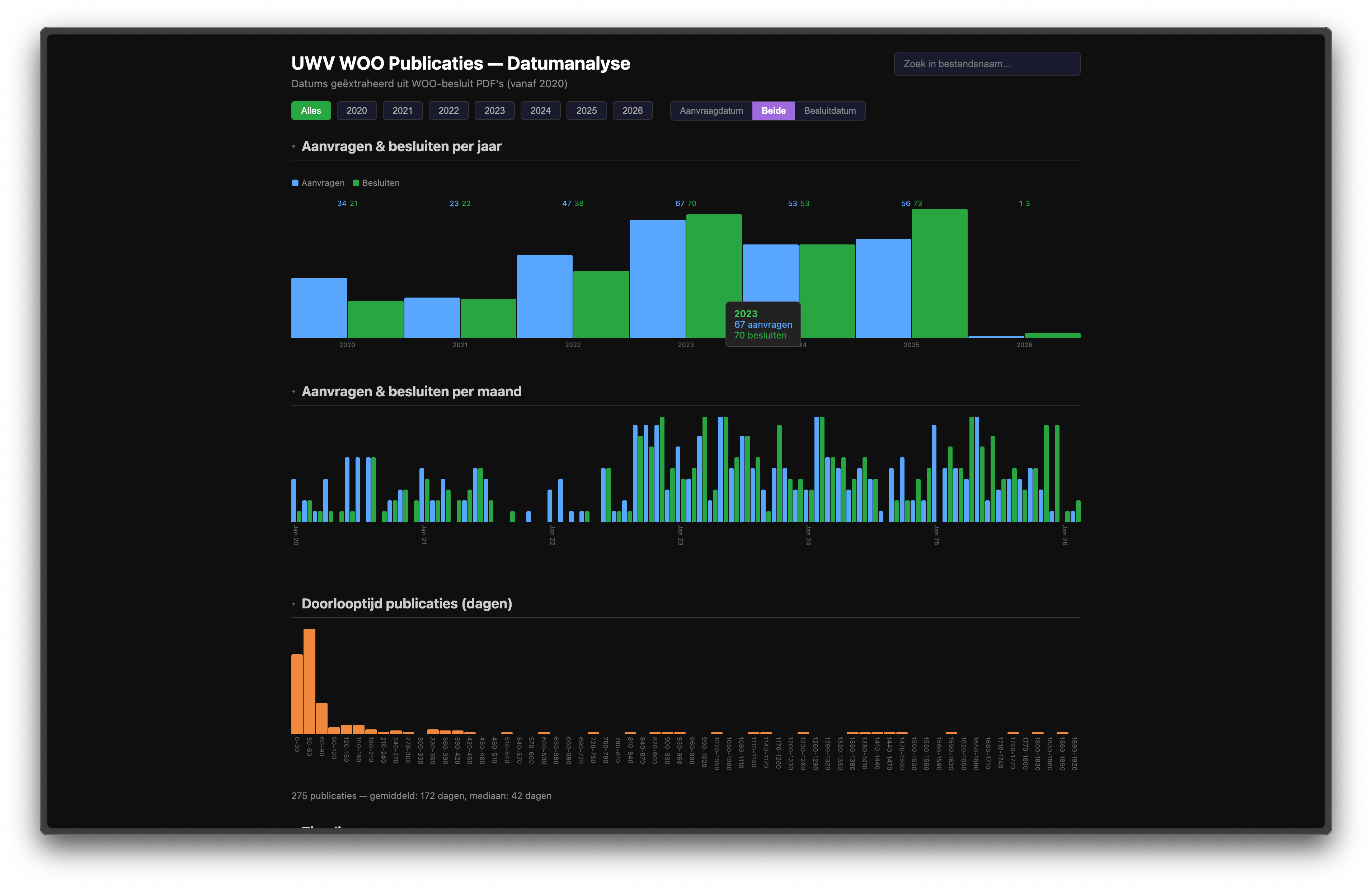Image resolution: width=1372 pixels, height=888 pixels.
Task: Click the green 2025 besluiten bar
Action: pos(939,274)
